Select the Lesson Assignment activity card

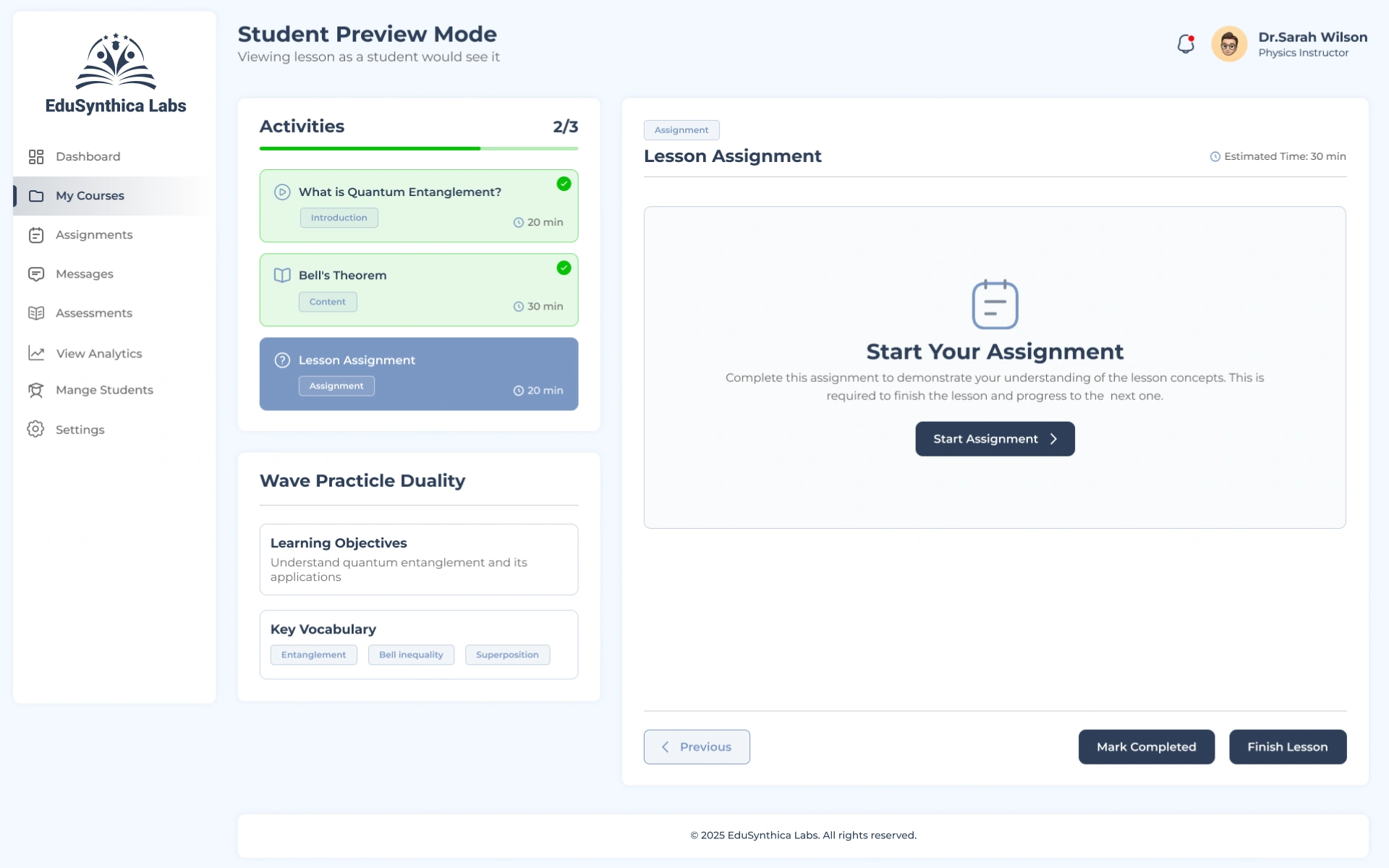(418, 374)
